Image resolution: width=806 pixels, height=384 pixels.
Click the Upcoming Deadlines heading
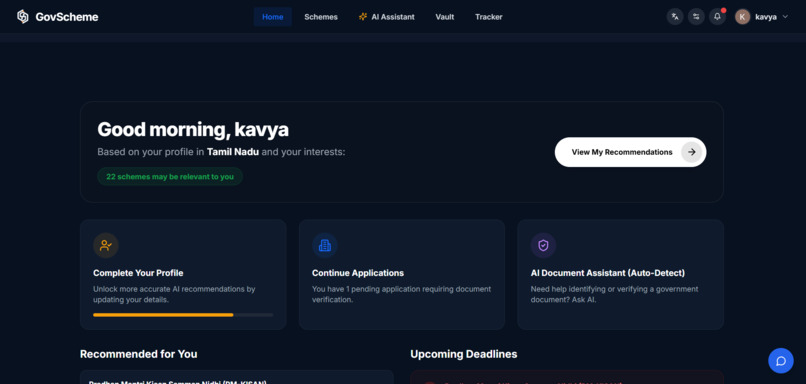point(464,354)
